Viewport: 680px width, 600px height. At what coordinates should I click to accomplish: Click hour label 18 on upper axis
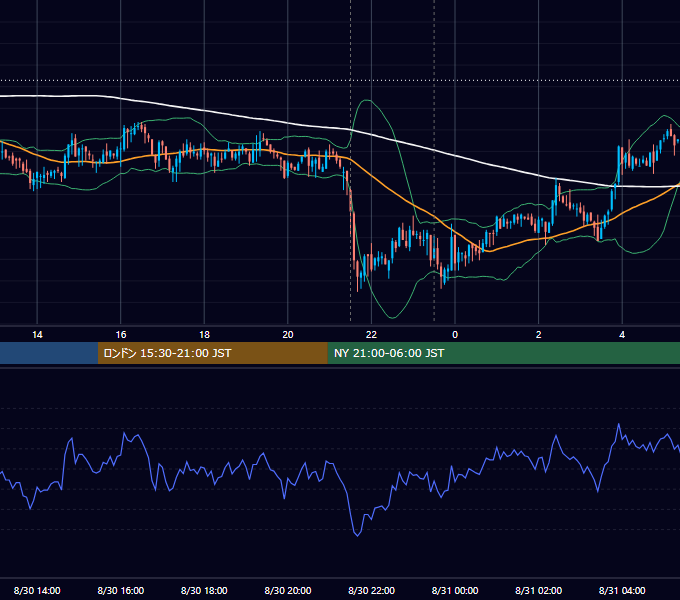(x=204, y=335)
